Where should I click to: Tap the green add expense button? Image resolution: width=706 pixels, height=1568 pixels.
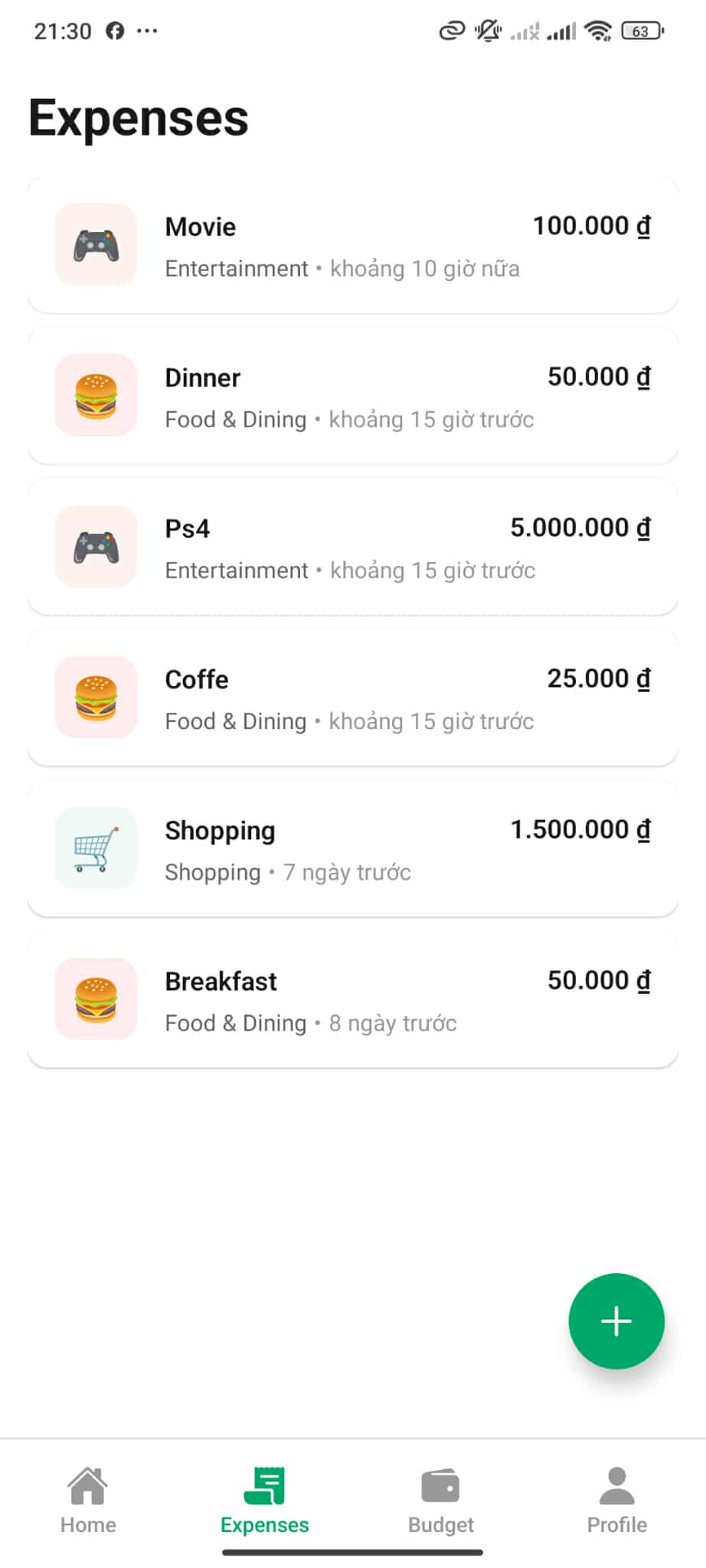tap(616, 1321)
